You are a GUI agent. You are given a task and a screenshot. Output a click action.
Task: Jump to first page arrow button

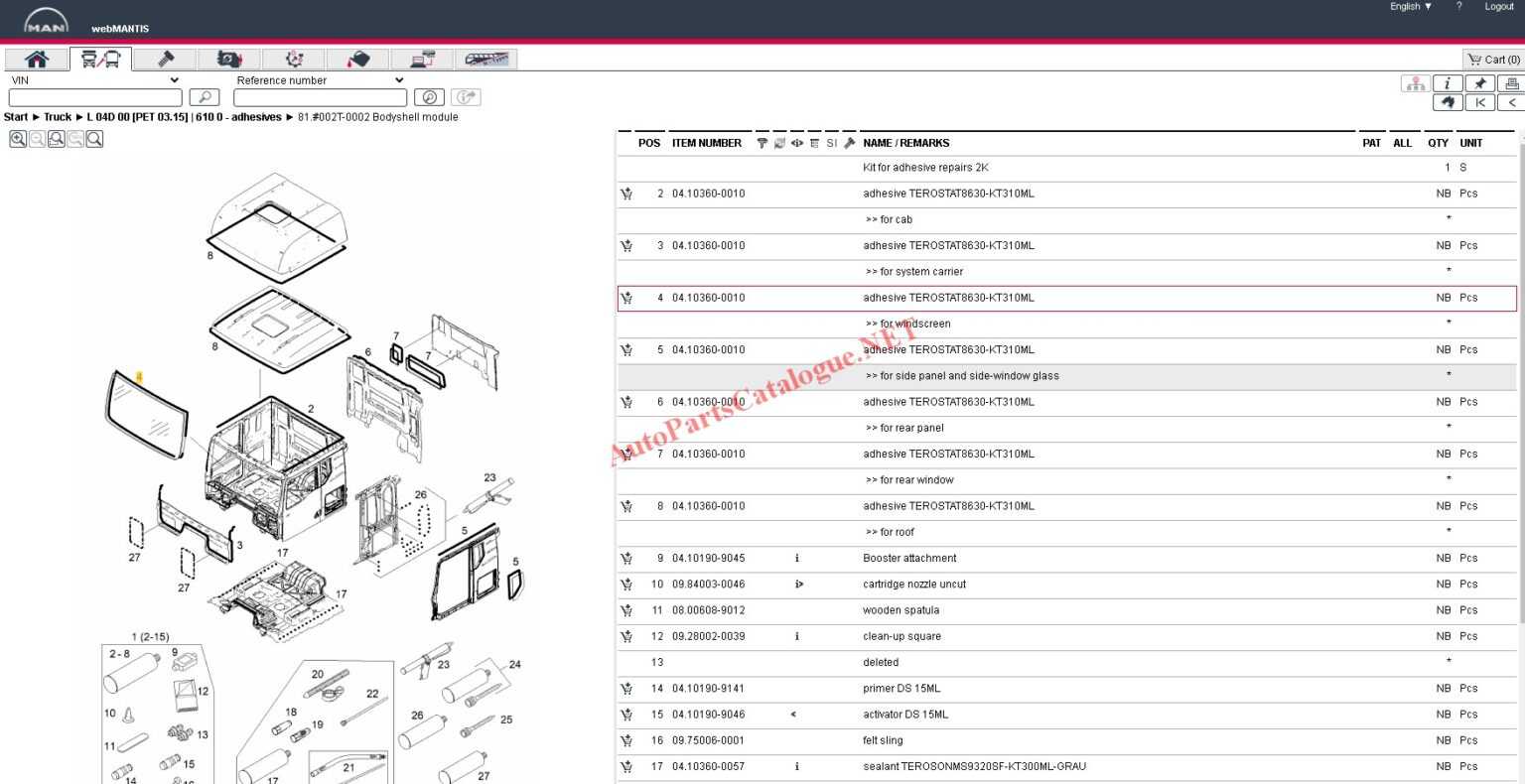[1479, 102]
